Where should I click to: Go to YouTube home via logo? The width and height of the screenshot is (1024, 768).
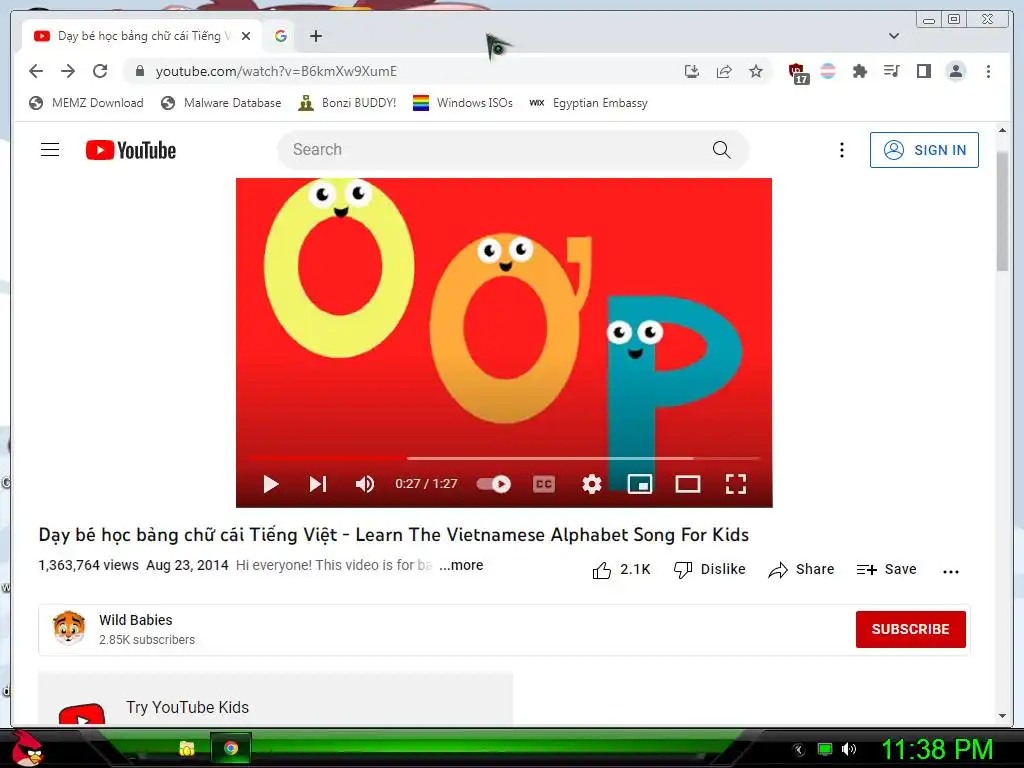coord(131,150)
